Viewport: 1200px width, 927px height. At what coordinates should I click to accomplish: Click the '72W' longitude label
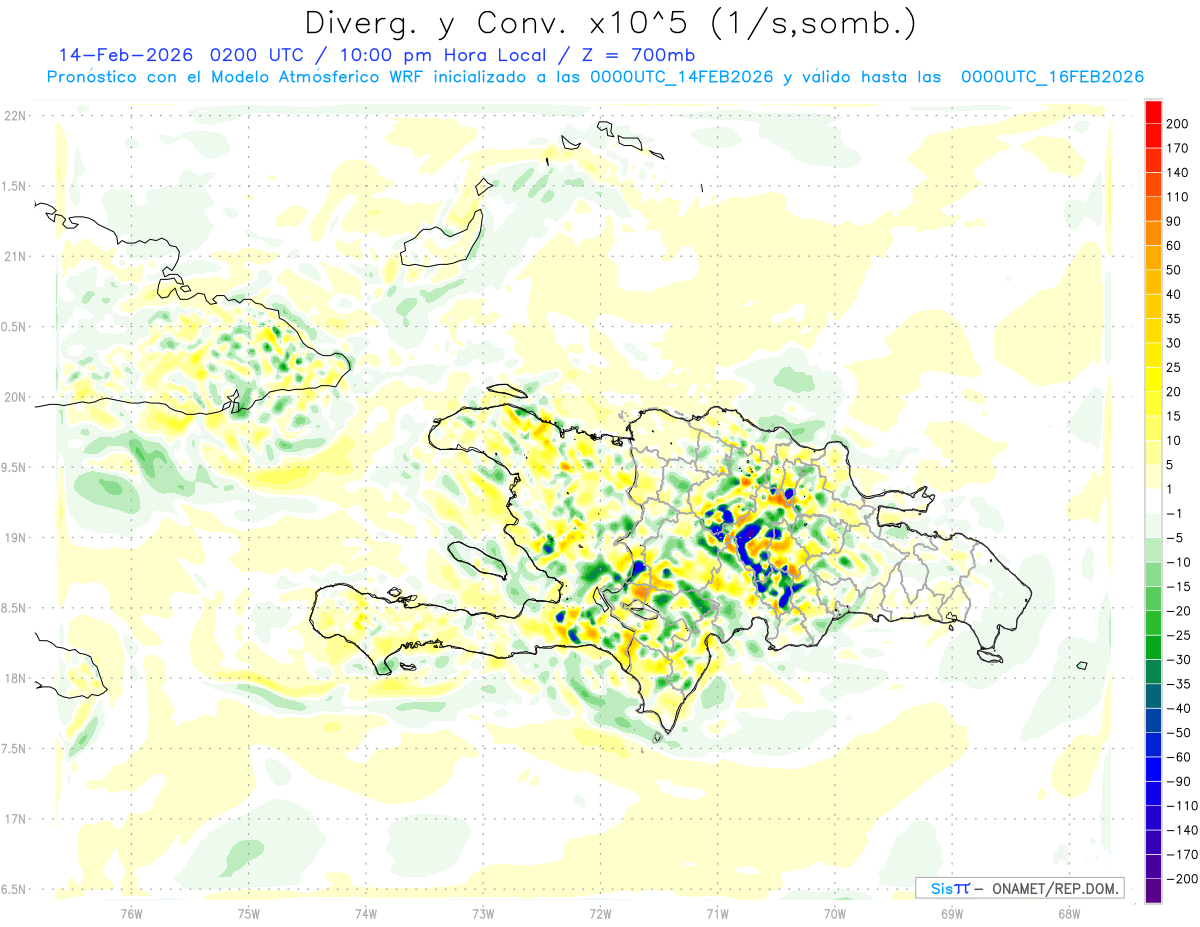click(x=600, y=913)
